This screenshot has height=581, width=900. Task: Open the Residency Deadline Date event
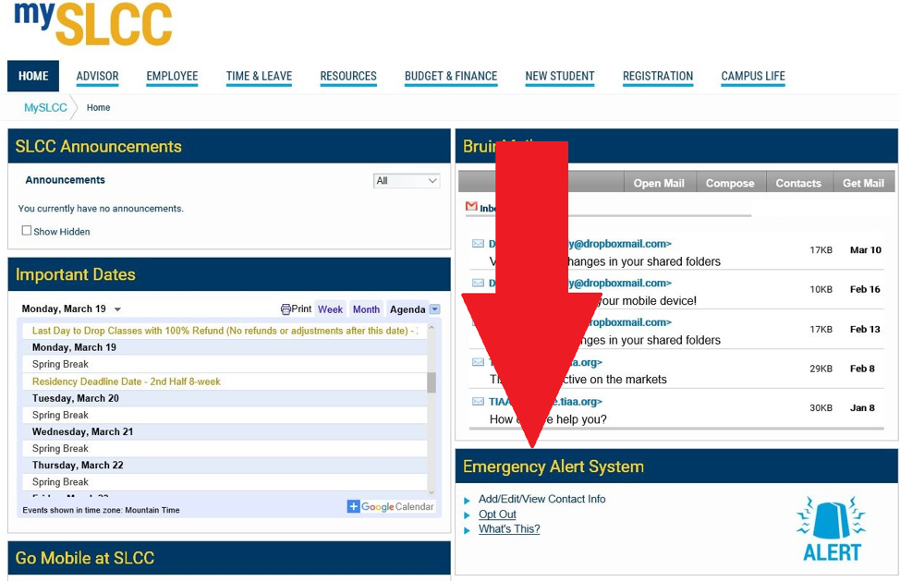point(225,381)
